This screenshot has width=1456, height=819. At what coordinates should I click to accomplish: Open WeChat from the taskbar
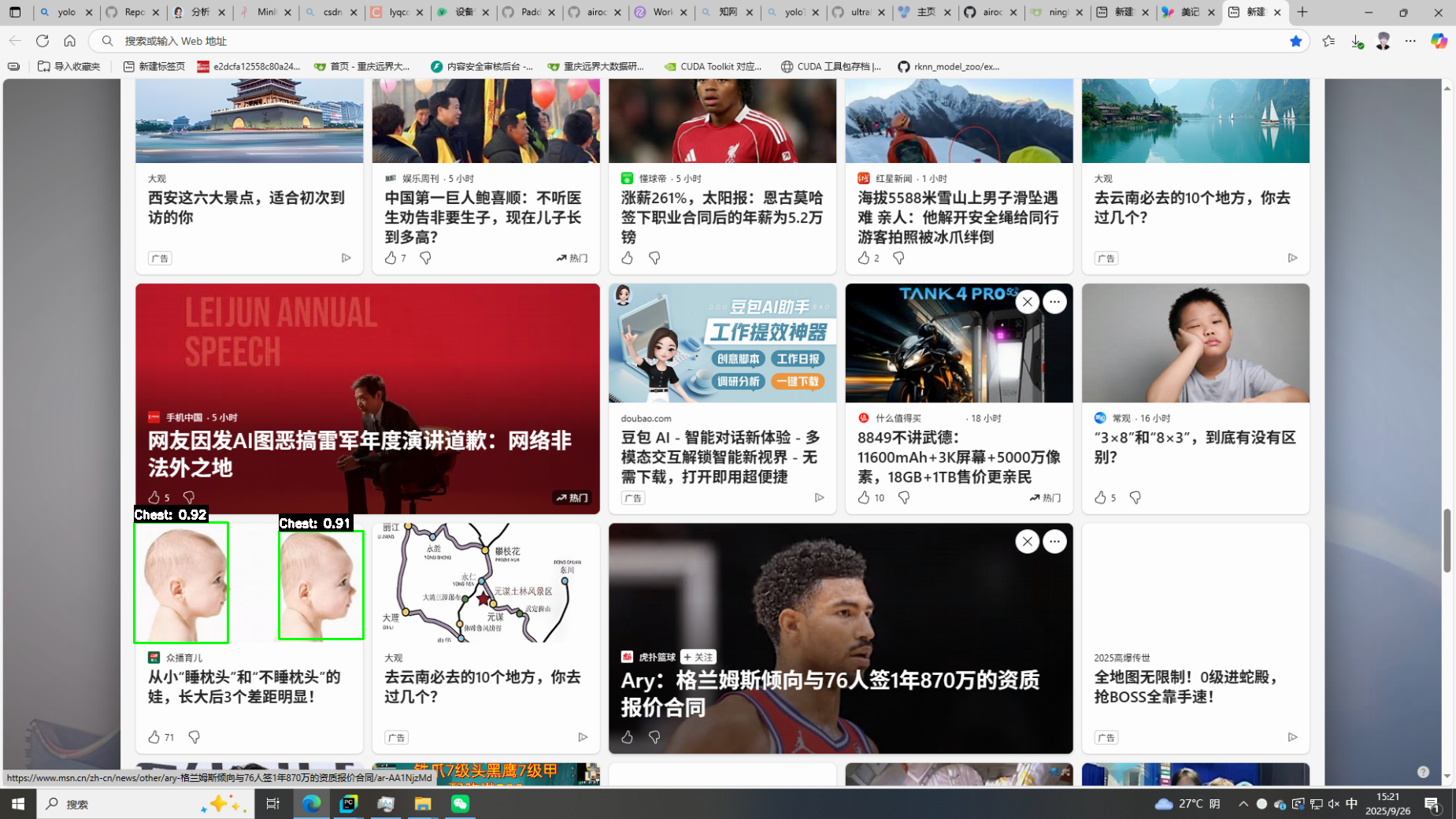(x=460, y=803)
